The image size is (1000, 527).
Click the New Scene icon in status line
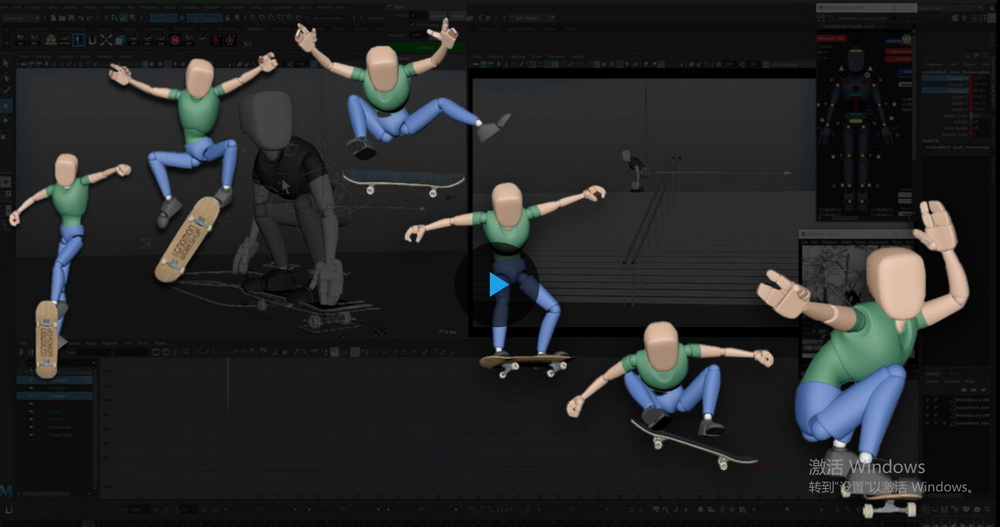point(54,19)
